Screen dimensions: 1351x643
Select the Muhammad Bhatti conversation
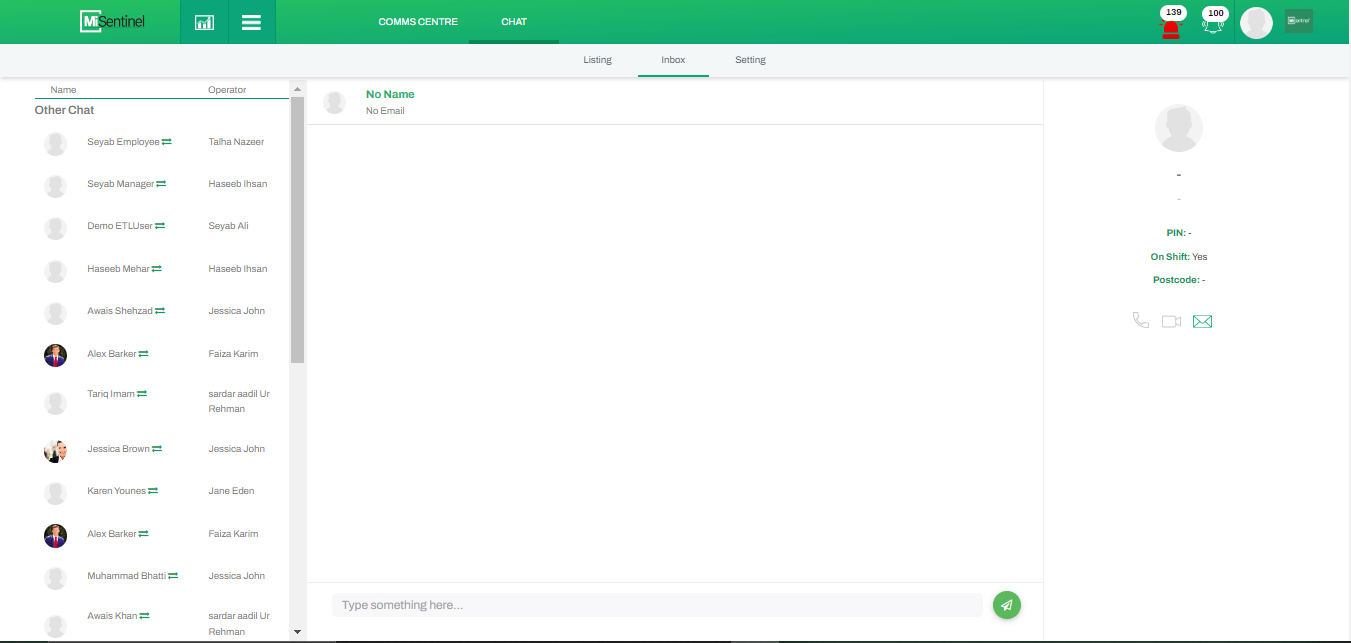pos(126,576)
